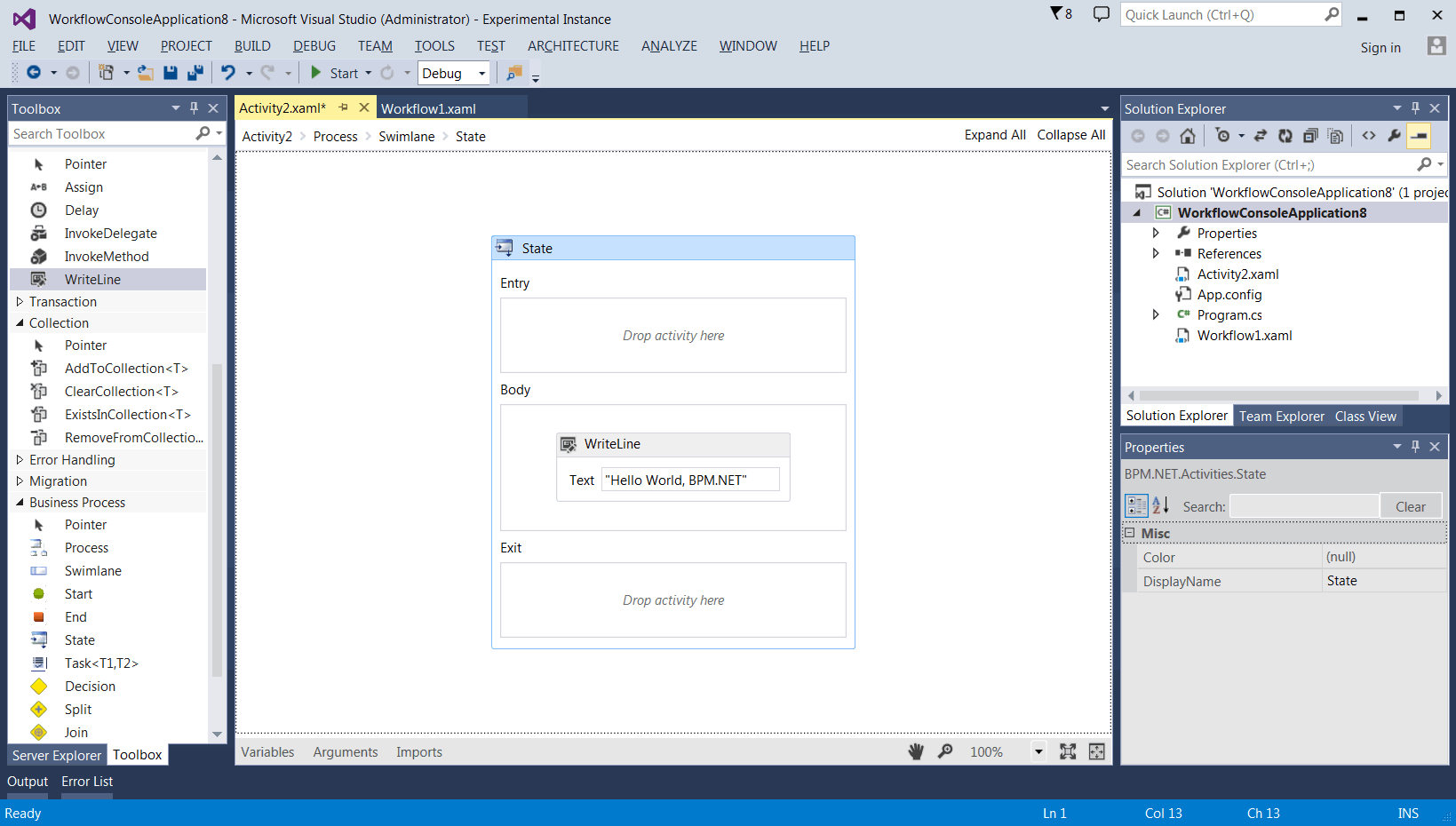Switch to the Workflow1.xaml tab
Image resolution: width=1456 pixels, height=826 pixels.
[x=428, y=108]
